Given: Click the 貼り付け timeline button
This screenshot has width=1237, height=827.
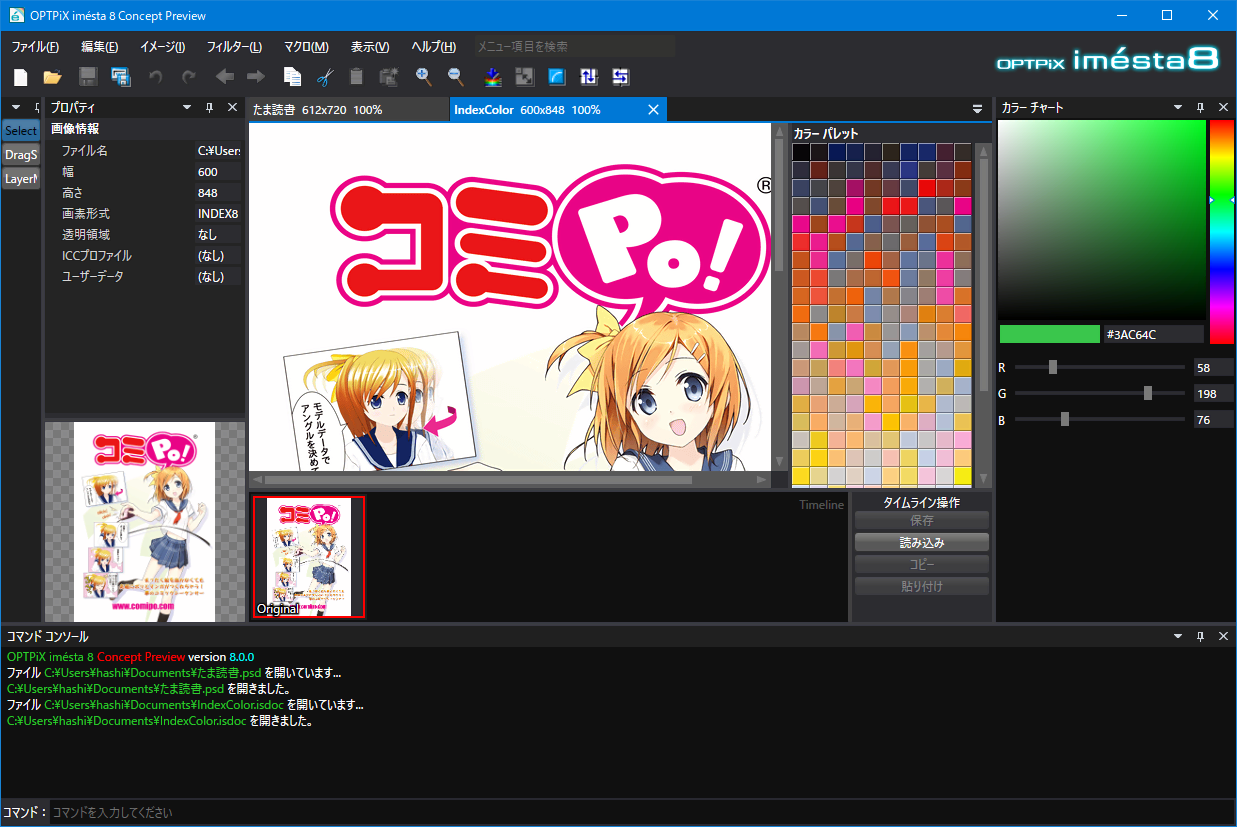Looking at the screenshot, I should [x=922, y=587].
